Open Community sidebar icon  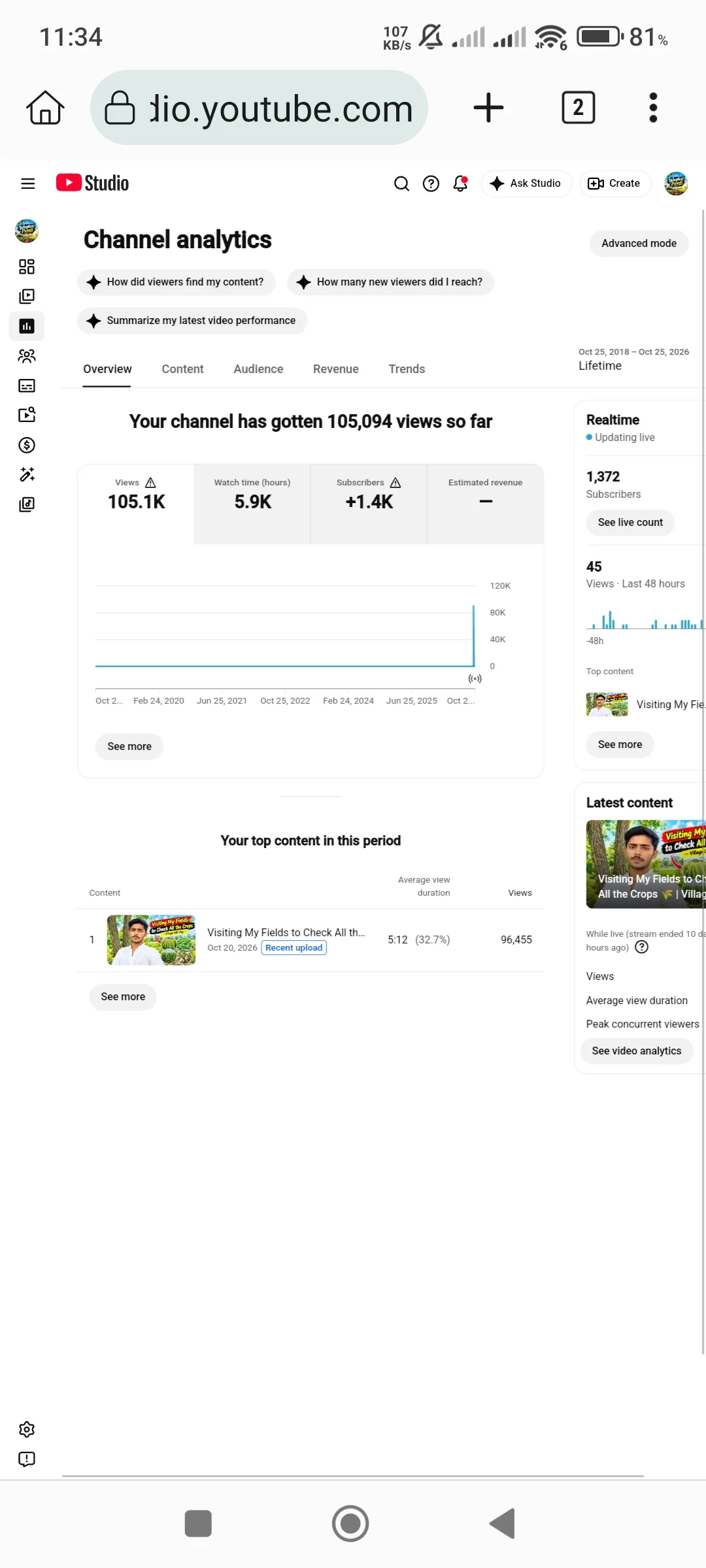pyautogui.click(x=27, y=356)
